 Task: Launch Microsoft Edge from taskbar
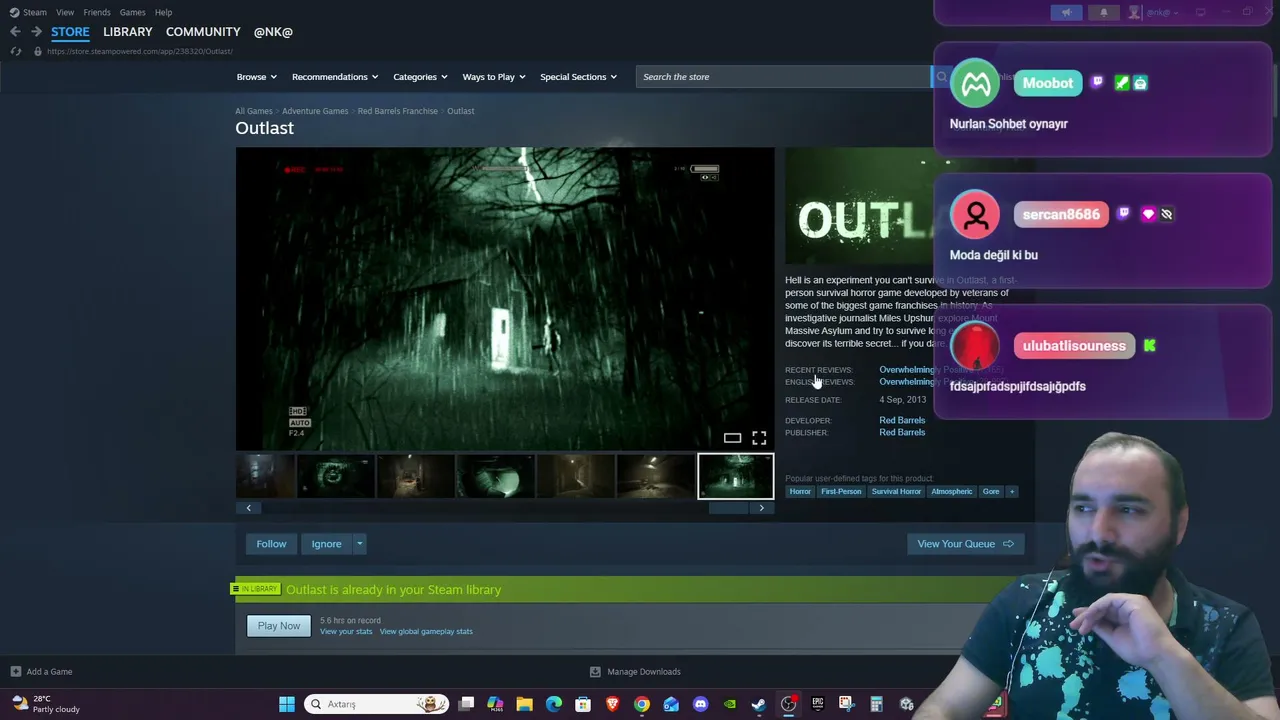(554, 704)
